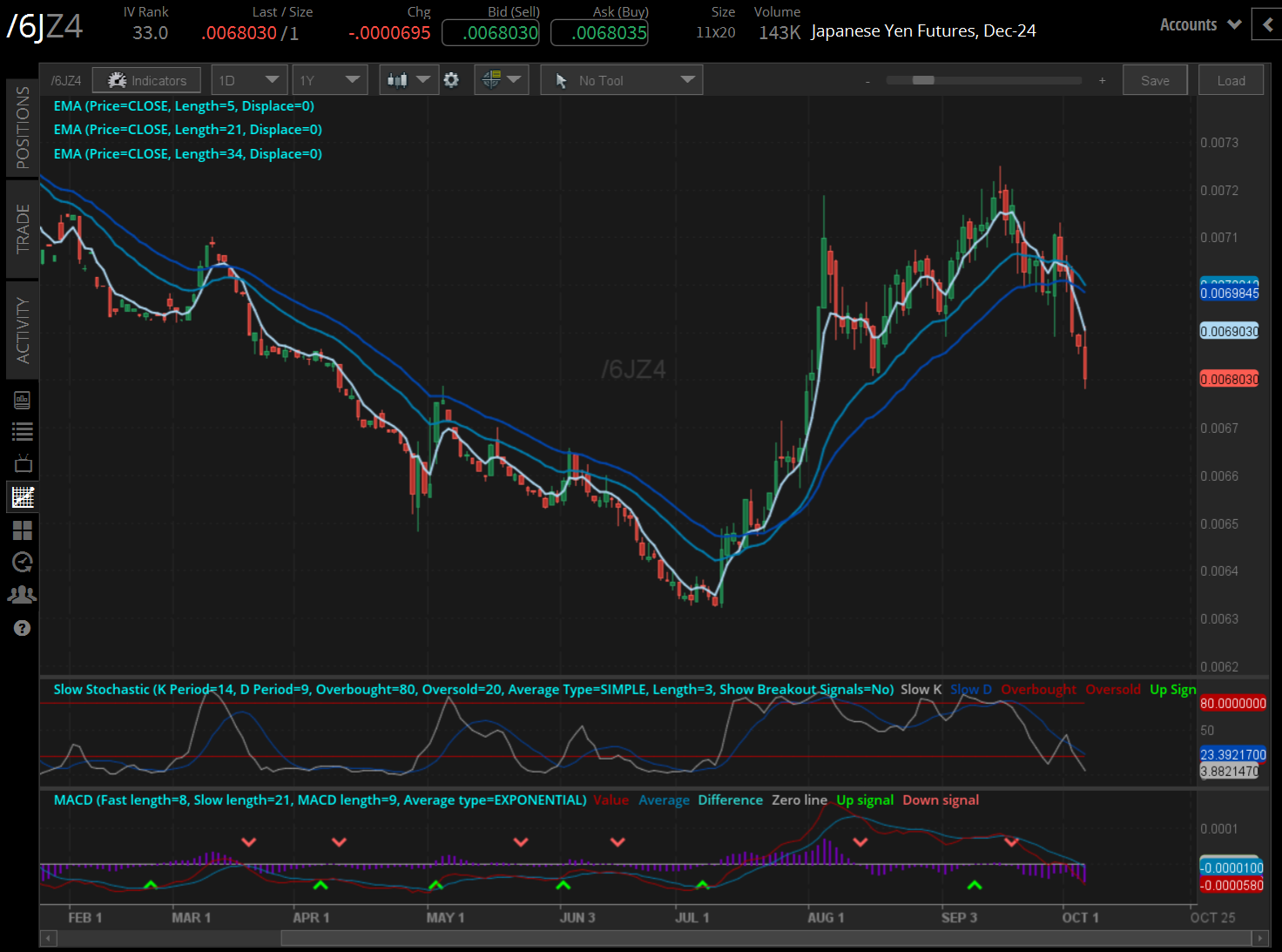The width and height of the screenshot is (1282, 952).
Task: Click the Save chart button
Action: [1155, 80]
